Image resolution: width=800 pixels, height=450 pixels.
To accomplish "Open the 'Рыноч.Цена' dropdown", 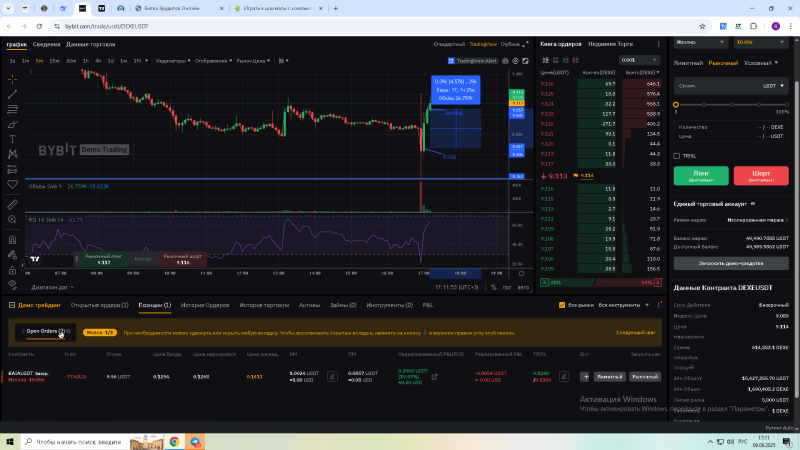I will 253,61.
